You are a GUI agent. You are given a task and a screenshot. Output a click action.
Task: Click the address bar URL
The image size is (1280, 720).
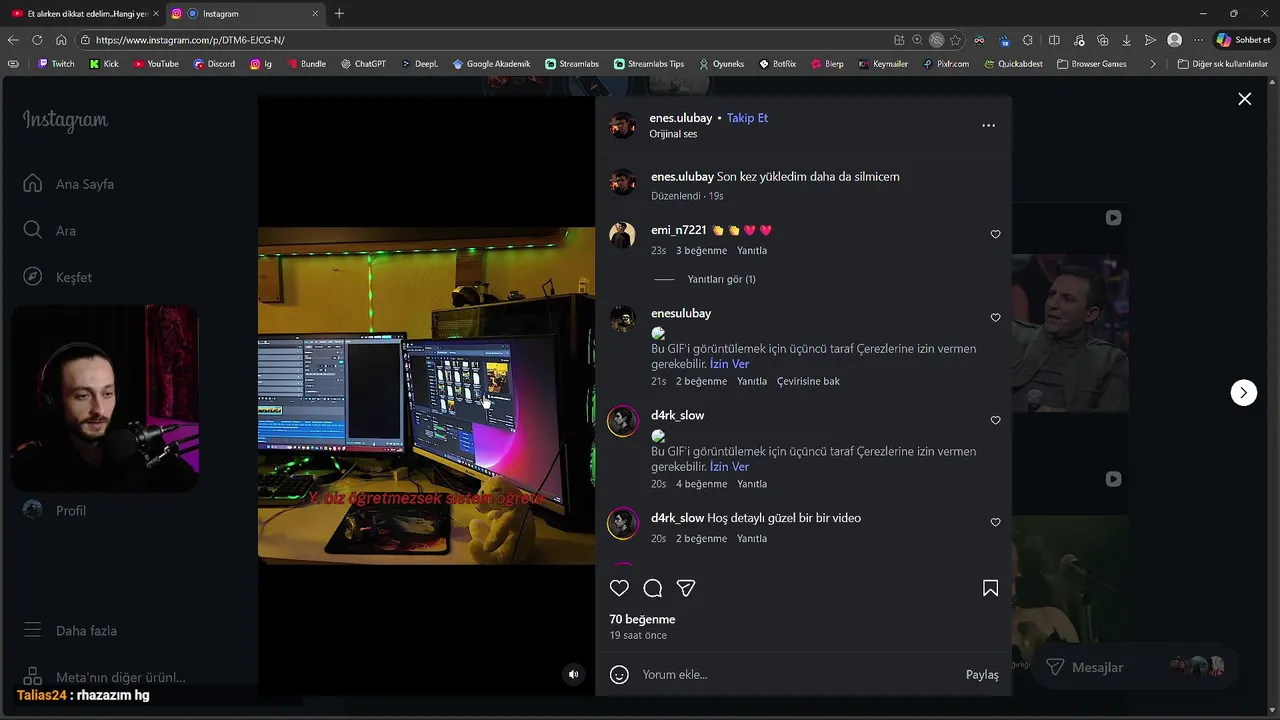[190, 40]
